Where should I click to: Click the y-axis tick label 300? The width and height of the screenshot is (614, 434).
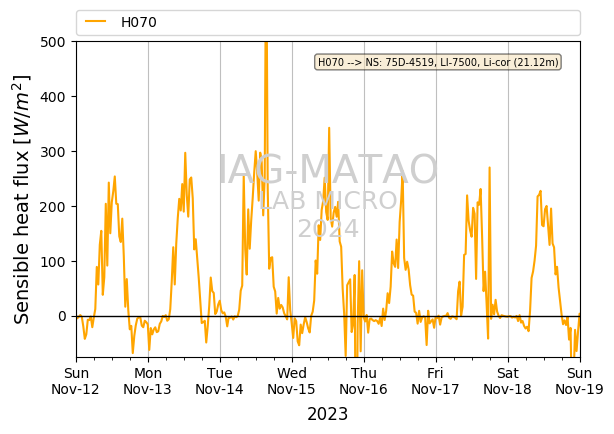click(52, 152)
